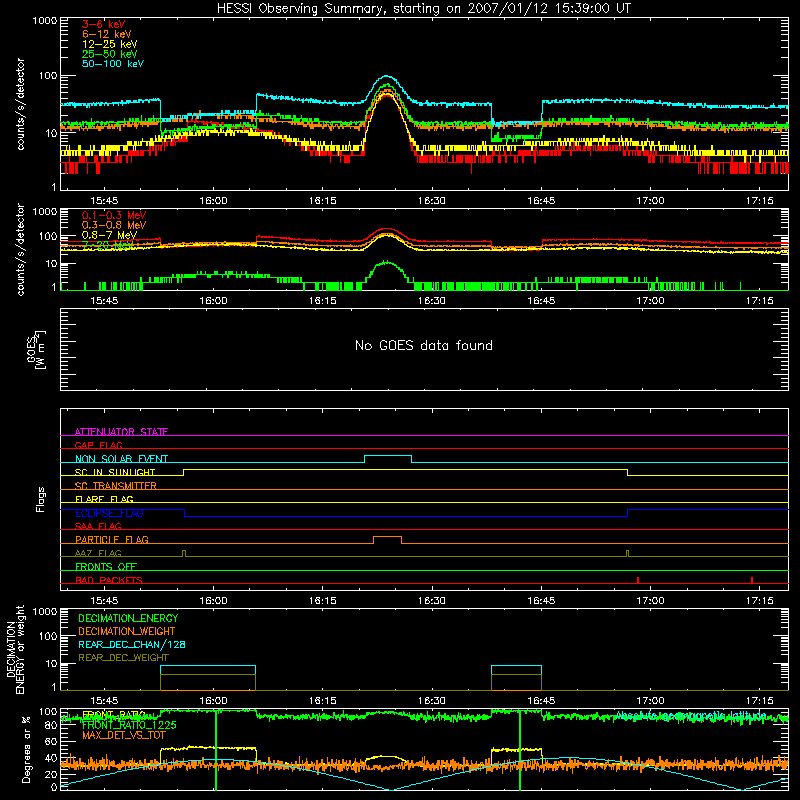Click the cyan decimation box near 16:45
The image size is (800, 800).
[x=516, y=666]
